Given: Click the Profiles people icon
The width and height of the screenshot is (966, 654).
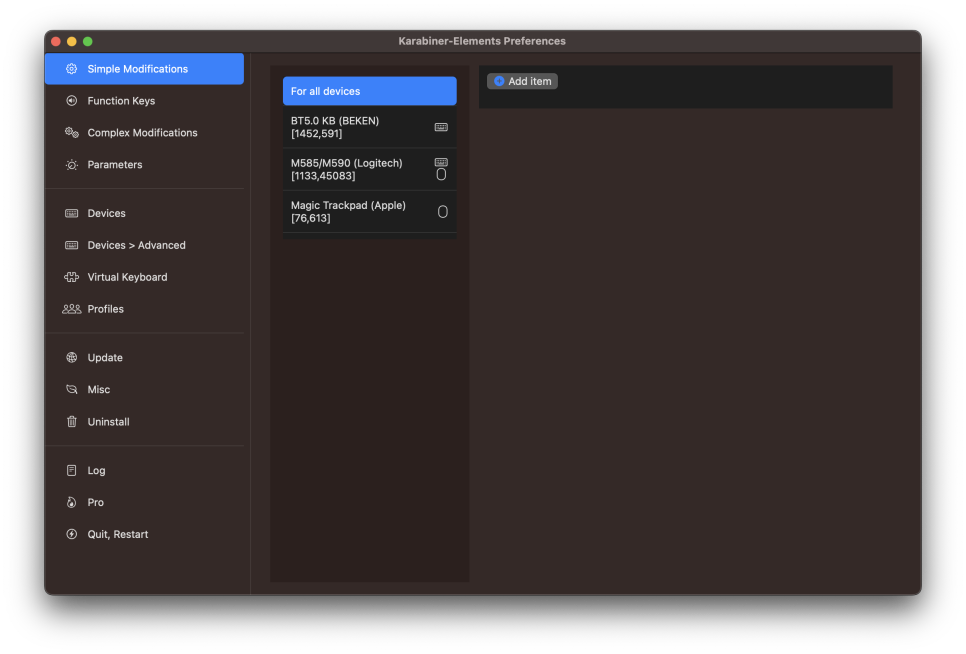Looking at the screenshot, I should pos(71,309).
